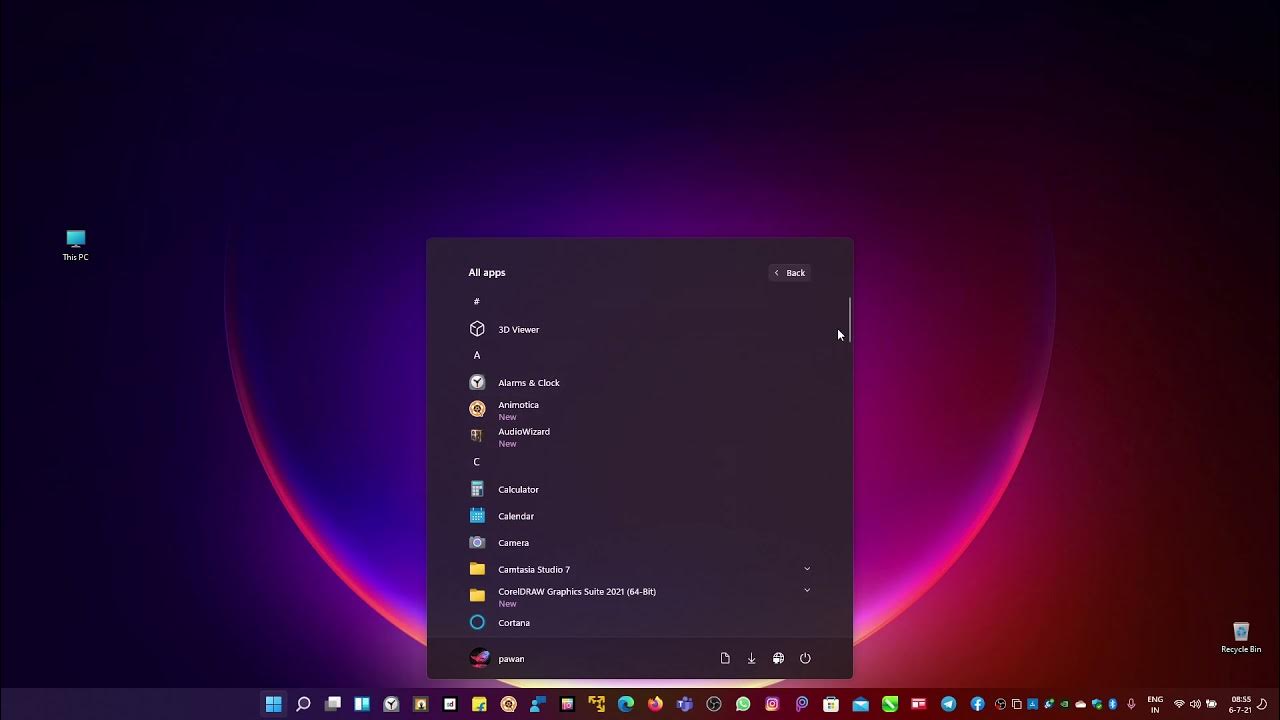Open the volume speaker tray icon

[x=1195, y=704]
